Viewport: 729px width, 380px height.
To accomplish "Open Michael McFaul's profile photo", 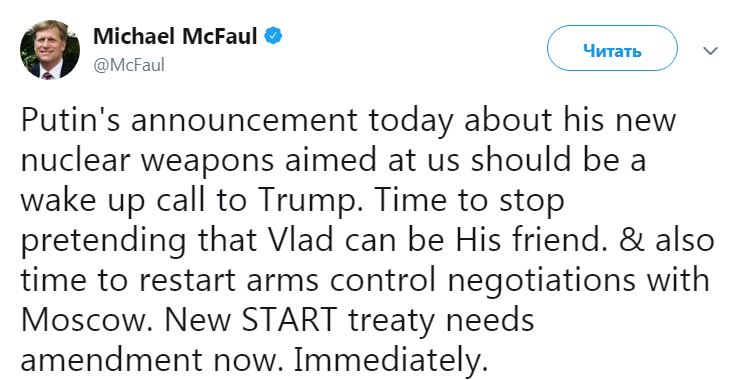I will 50,50.
